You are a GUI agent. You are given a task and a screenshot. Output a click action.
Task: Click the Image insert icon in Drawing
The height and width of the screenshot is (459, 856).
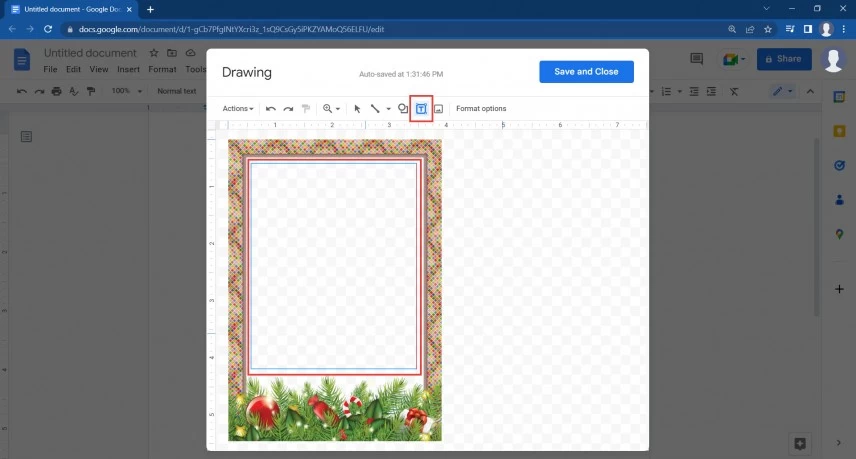(x=438, y=108)
